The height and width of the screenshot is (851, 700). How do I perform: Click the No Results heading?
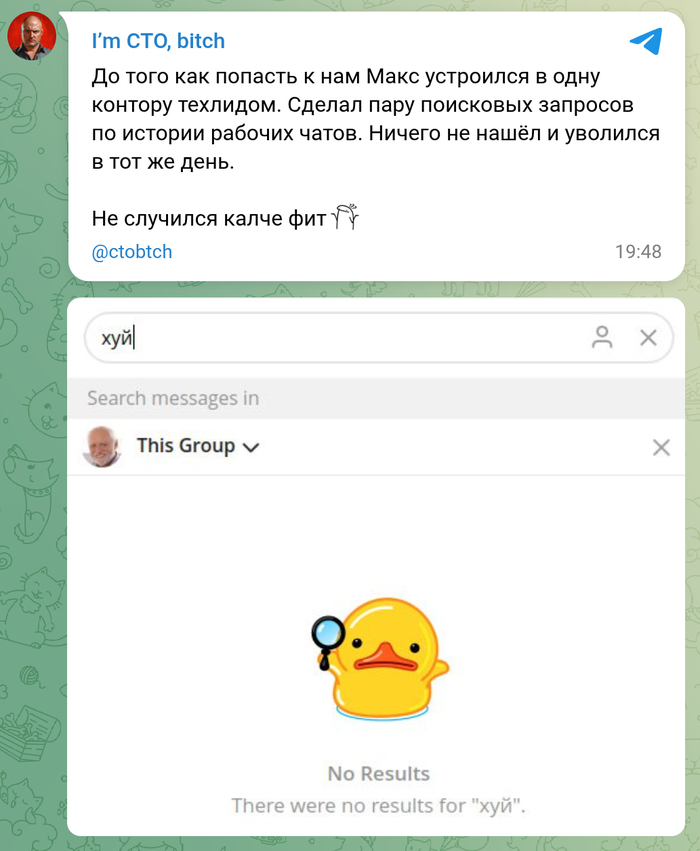click(379, 773)
